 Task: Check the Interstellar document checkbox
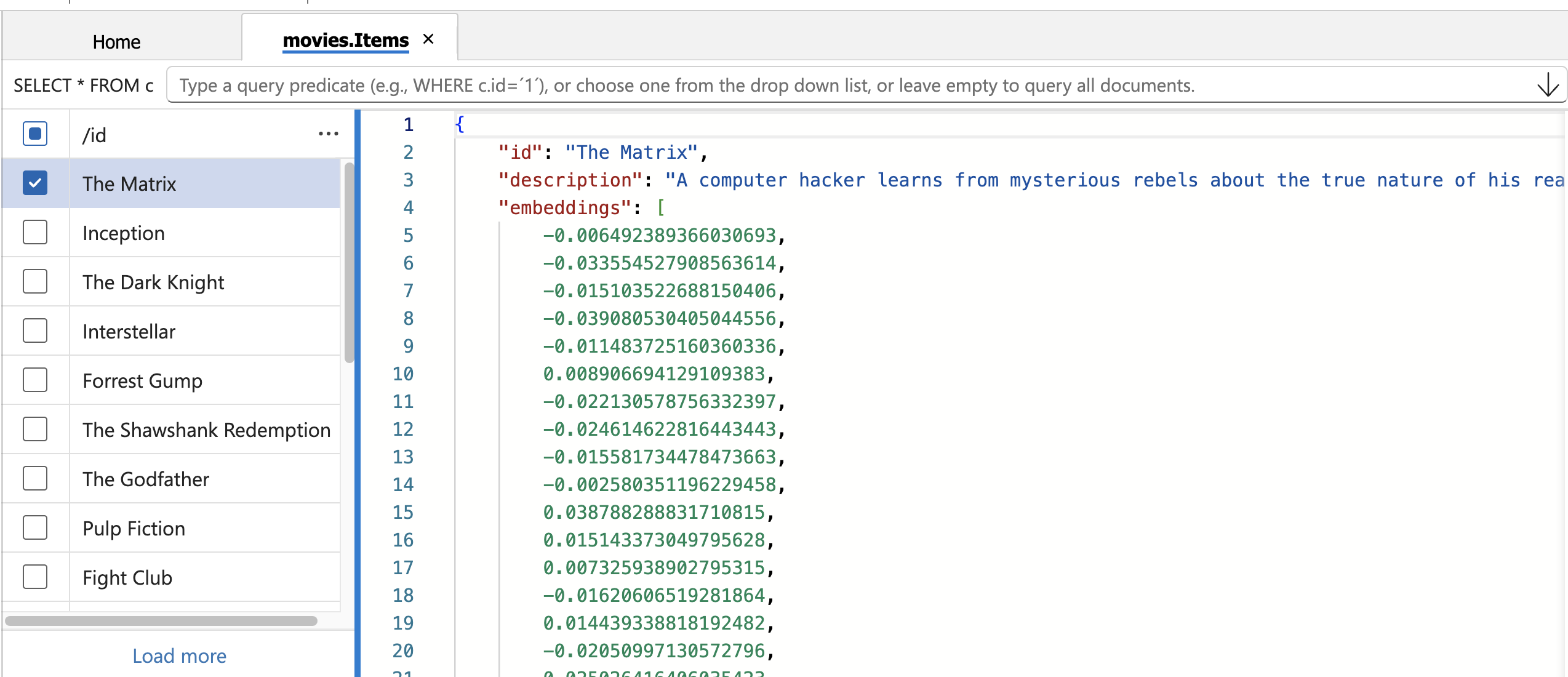tap(35, 331)
